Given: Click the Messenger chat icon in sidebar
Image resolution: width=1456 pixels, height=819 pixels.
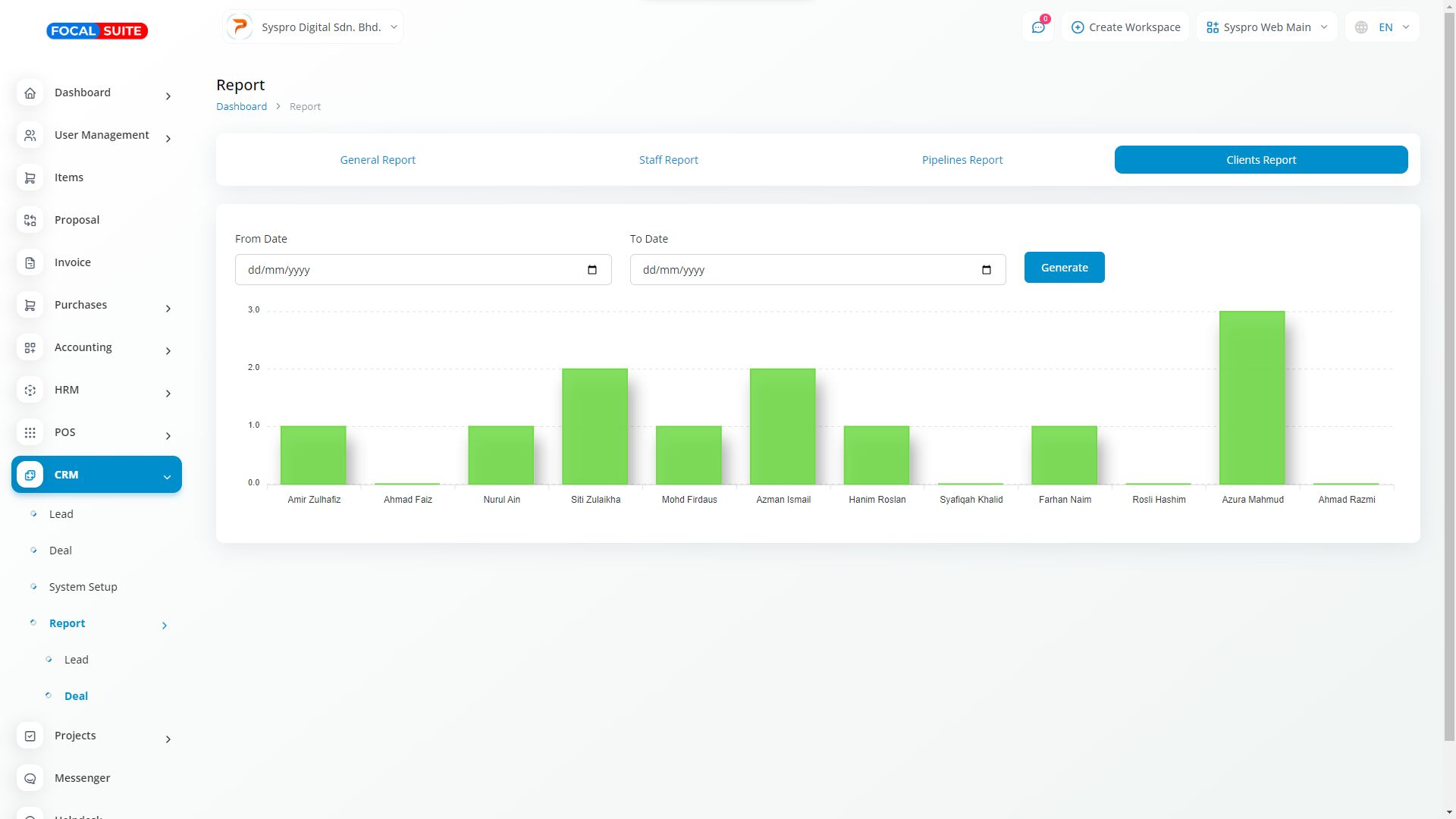Looking at the screenshot, I should [30, 779].
